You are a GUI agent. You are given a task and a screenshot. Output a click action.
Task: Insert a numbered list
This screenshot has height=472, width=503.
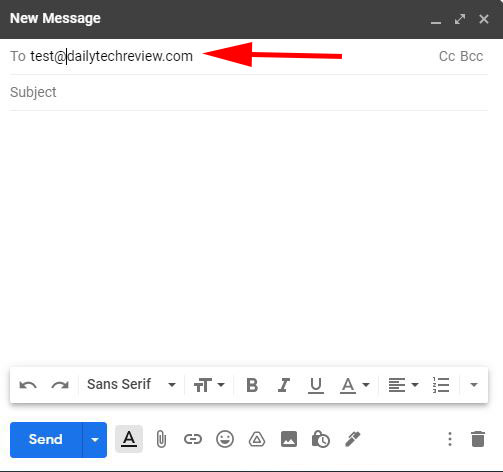(441, 385)
